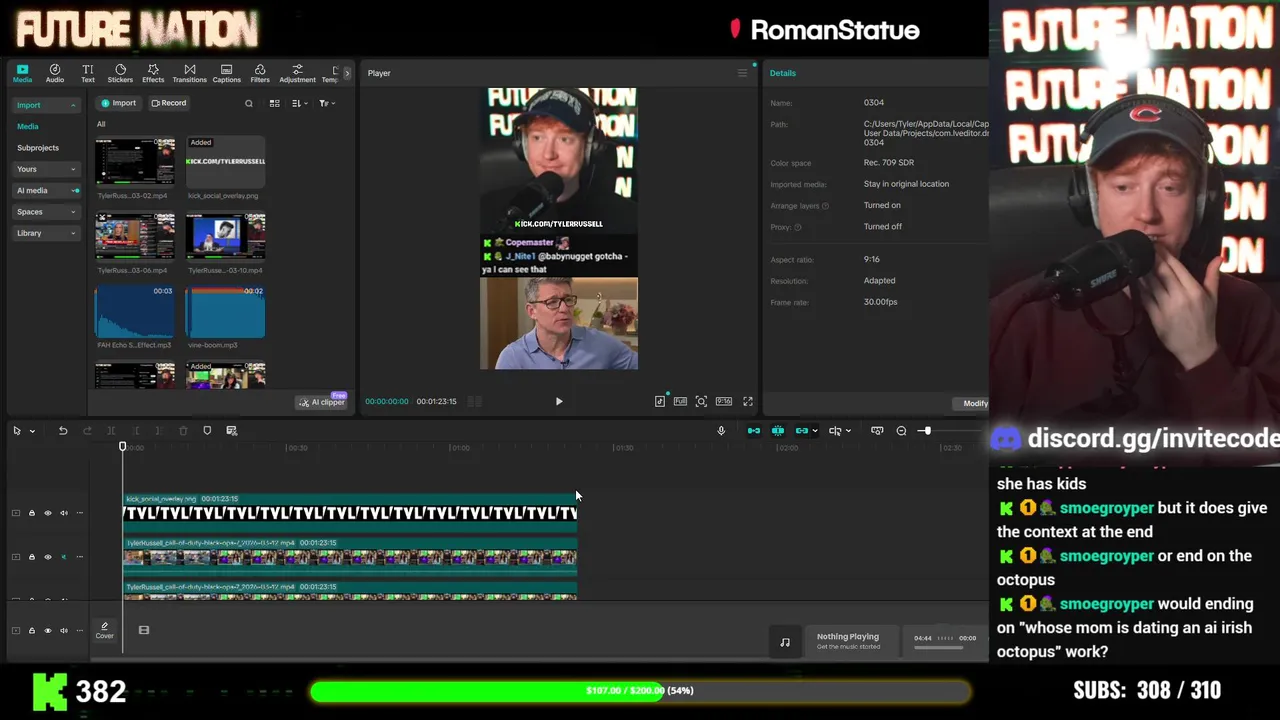Select the kick_social_overlay.png thumbnail
The width and height of the screenshot is (1280, 720).
click(x=225, y=161)
